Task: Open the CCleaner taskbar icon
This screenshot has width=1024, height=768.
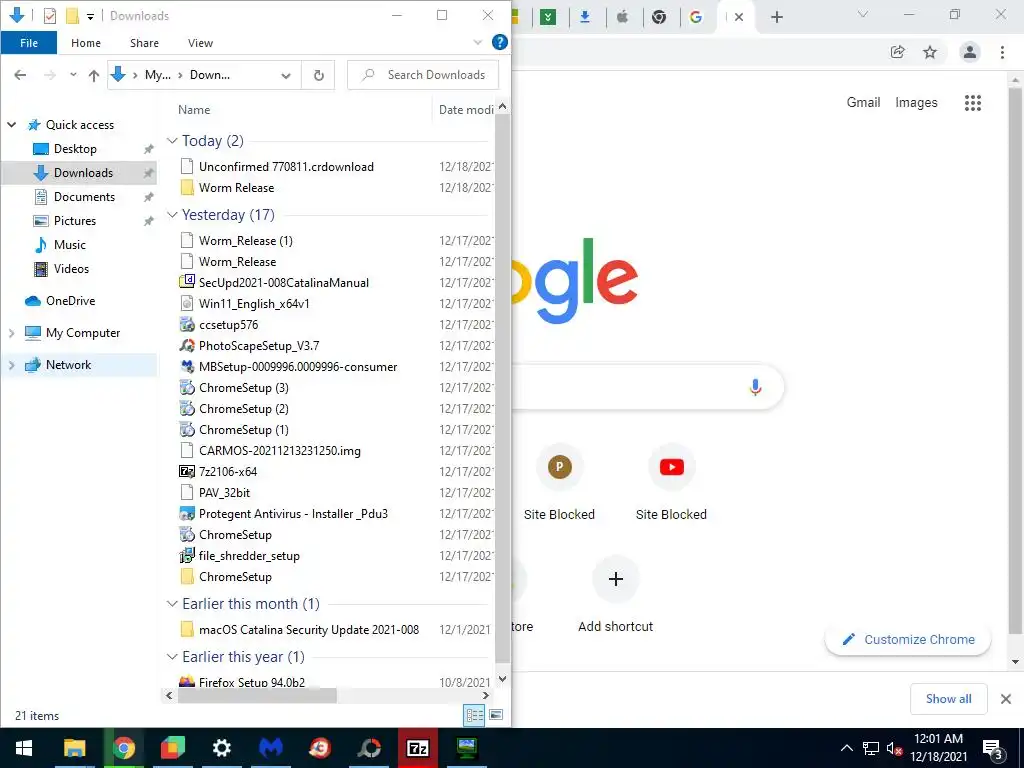Action: 319,748
